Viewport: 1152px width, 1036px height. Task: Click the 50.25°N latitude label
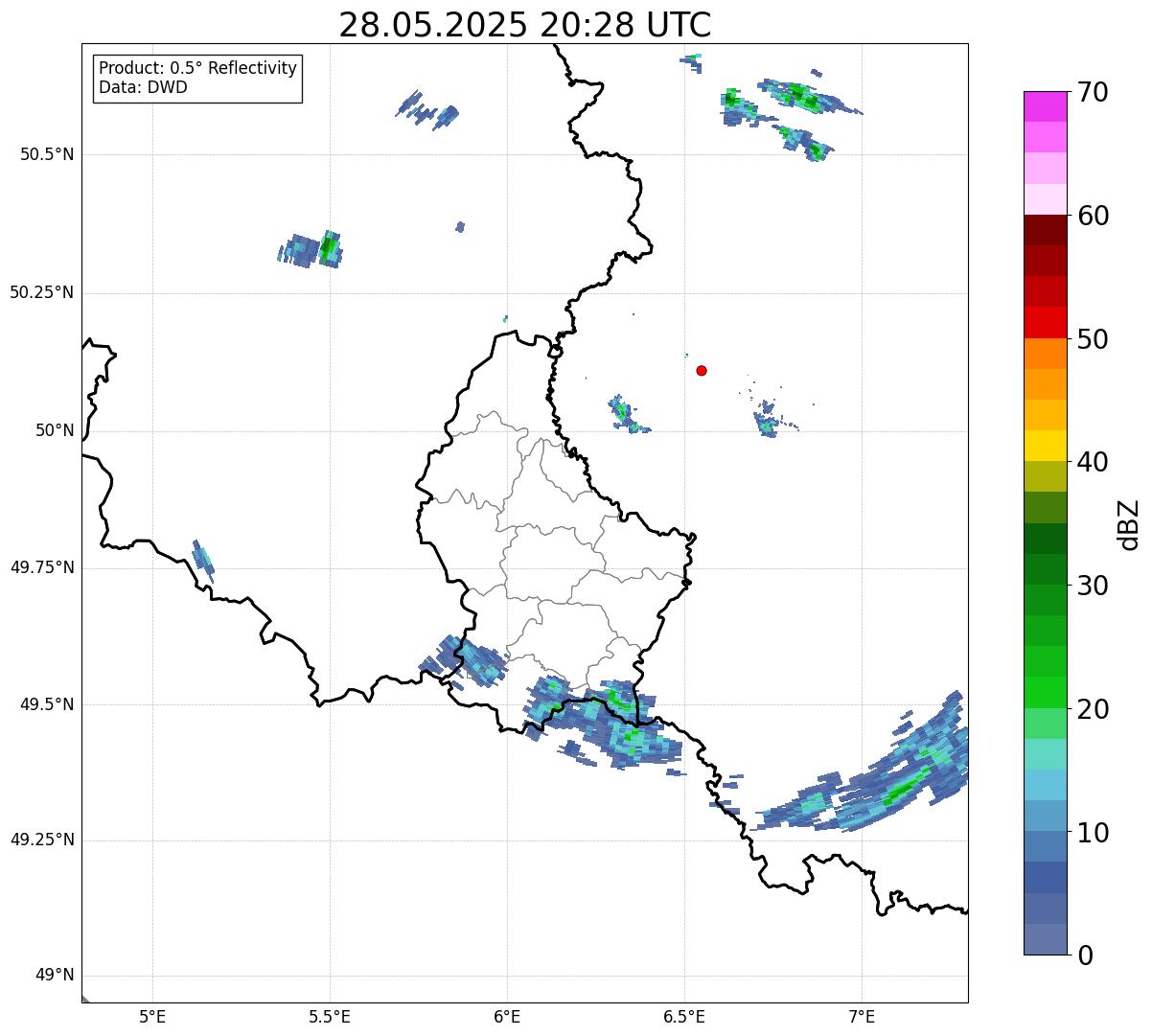click(42, 292)
